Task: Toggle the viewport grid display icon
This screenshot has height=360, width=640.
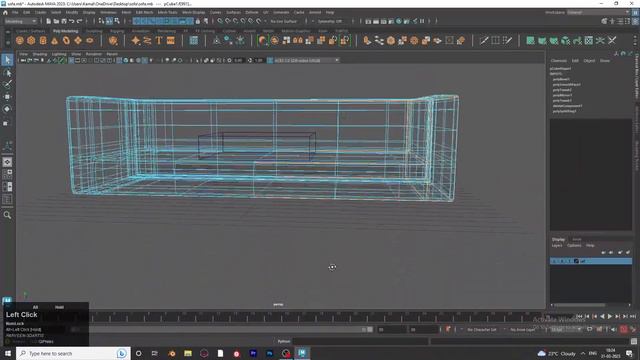Action: 71,60
